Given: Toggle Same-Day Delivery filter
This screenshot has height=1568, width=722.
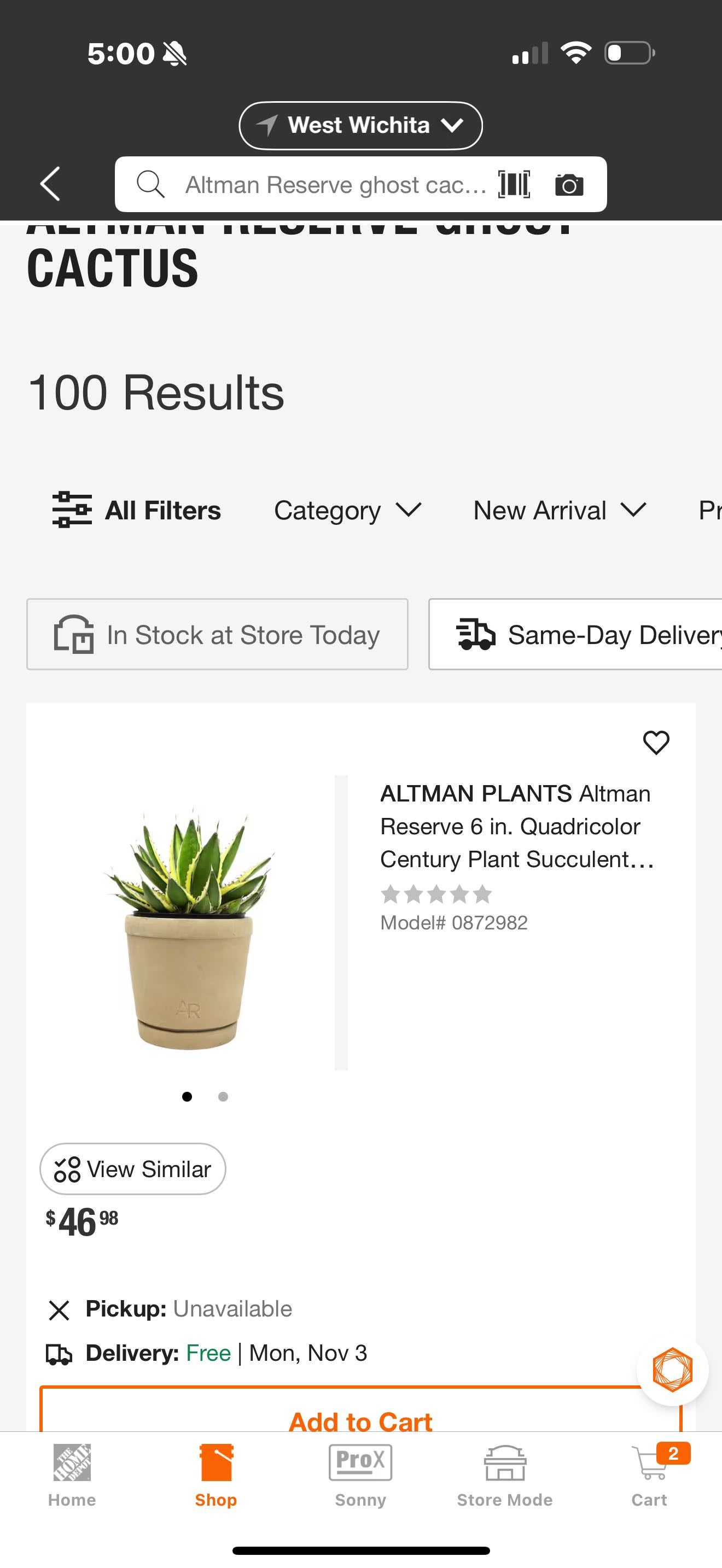Looking at the screenshot, I should 575,634.
